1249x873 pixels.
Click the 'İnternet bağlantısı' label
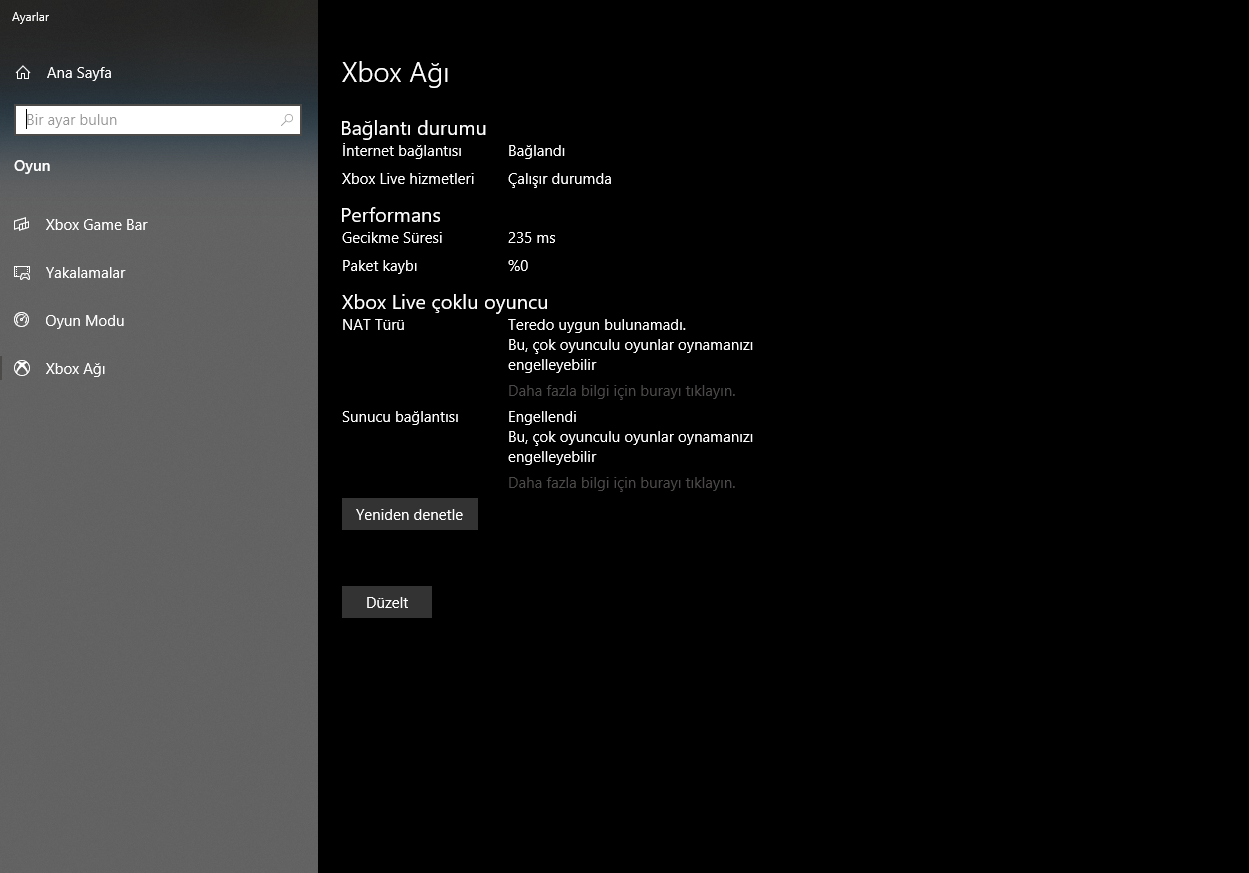[402, 151]
